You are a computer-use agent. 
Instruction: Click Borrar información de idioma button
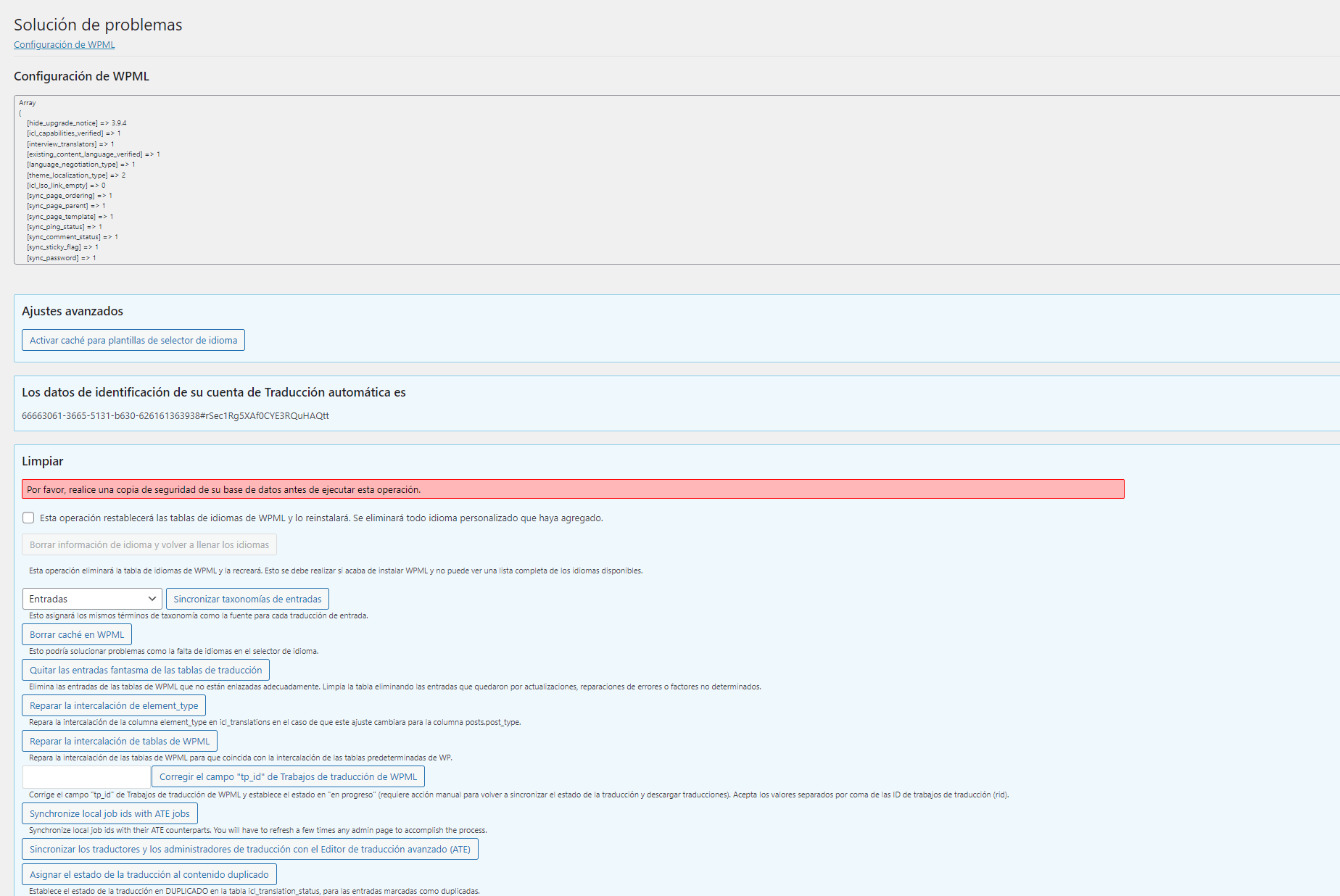(149, 544)
